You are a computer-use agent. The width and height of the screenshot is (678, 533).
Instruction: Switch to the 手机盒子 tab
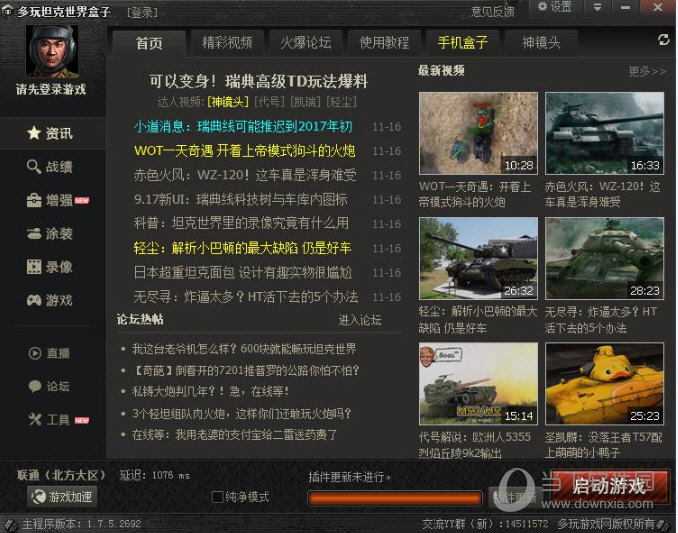pyautogui.click(x=463, y=43)
